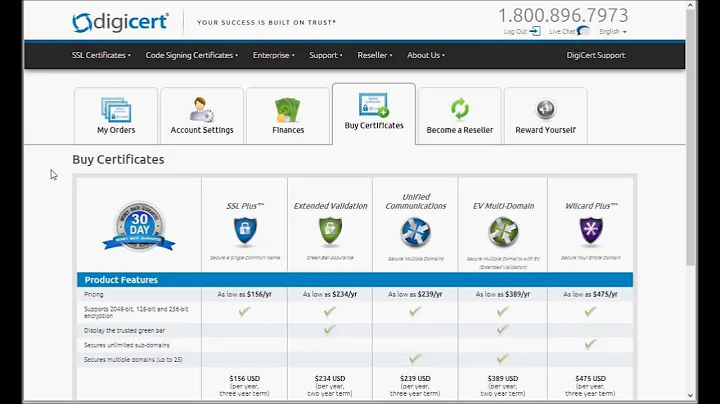Open the Wildcard Plus product title
Screen dimensions: 720x404
click(x=591, y=206)
